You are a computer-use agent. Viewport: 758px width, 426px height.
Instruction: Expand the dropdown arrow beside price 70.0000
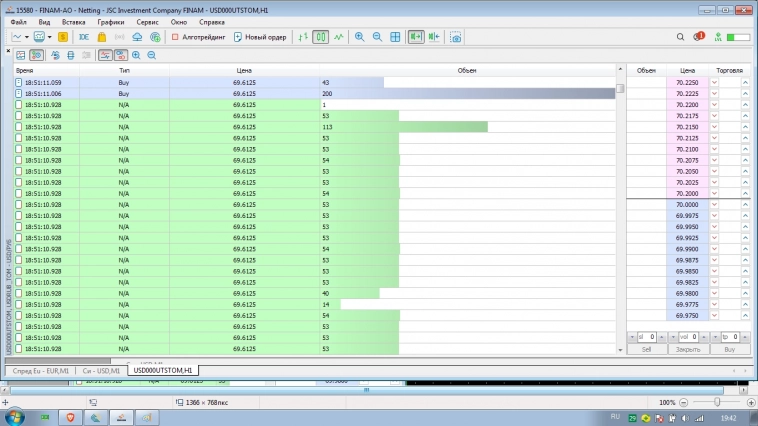point(714,204)
